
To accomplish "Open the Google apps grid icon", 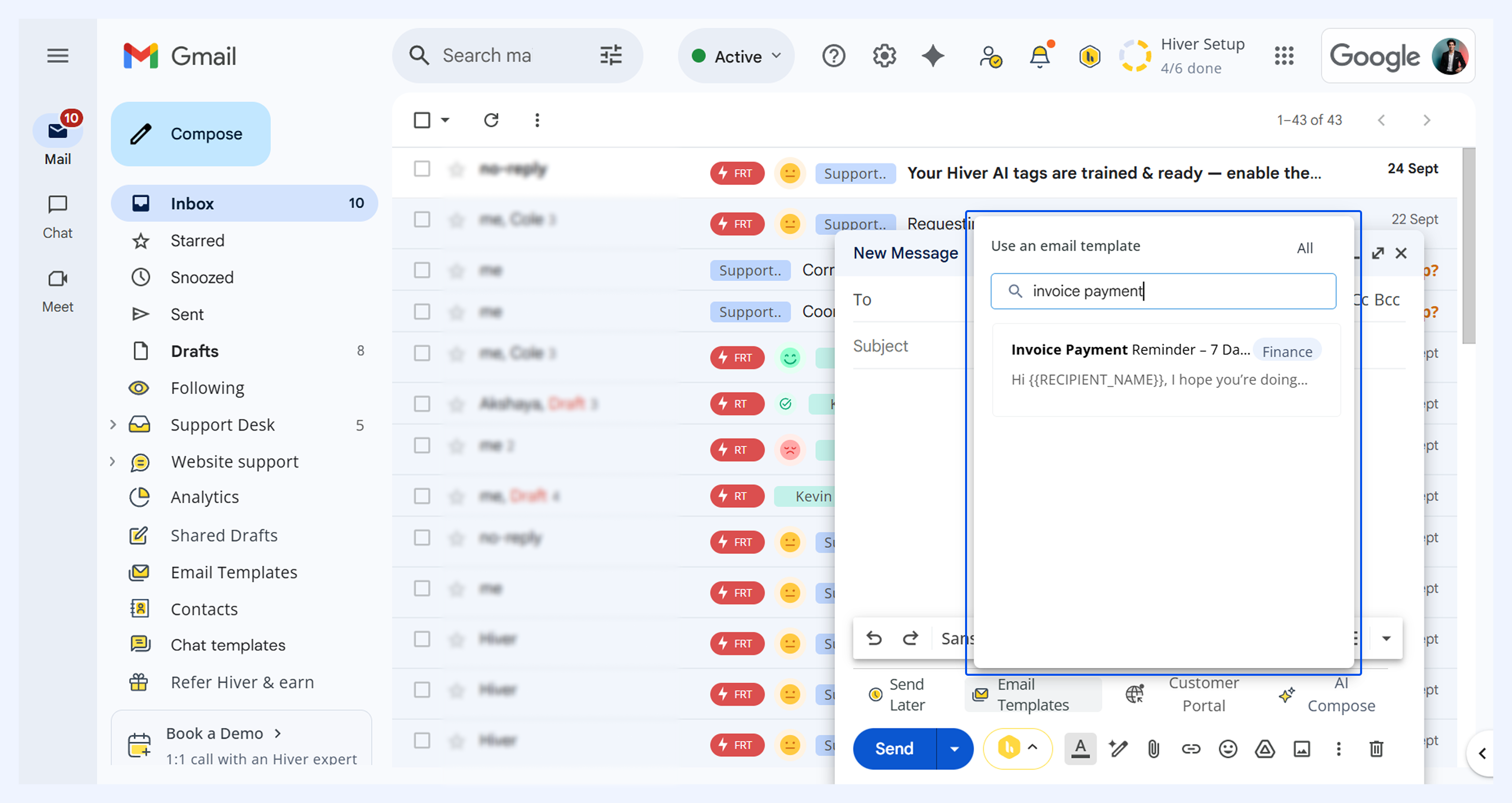I will coord(1284,56).
